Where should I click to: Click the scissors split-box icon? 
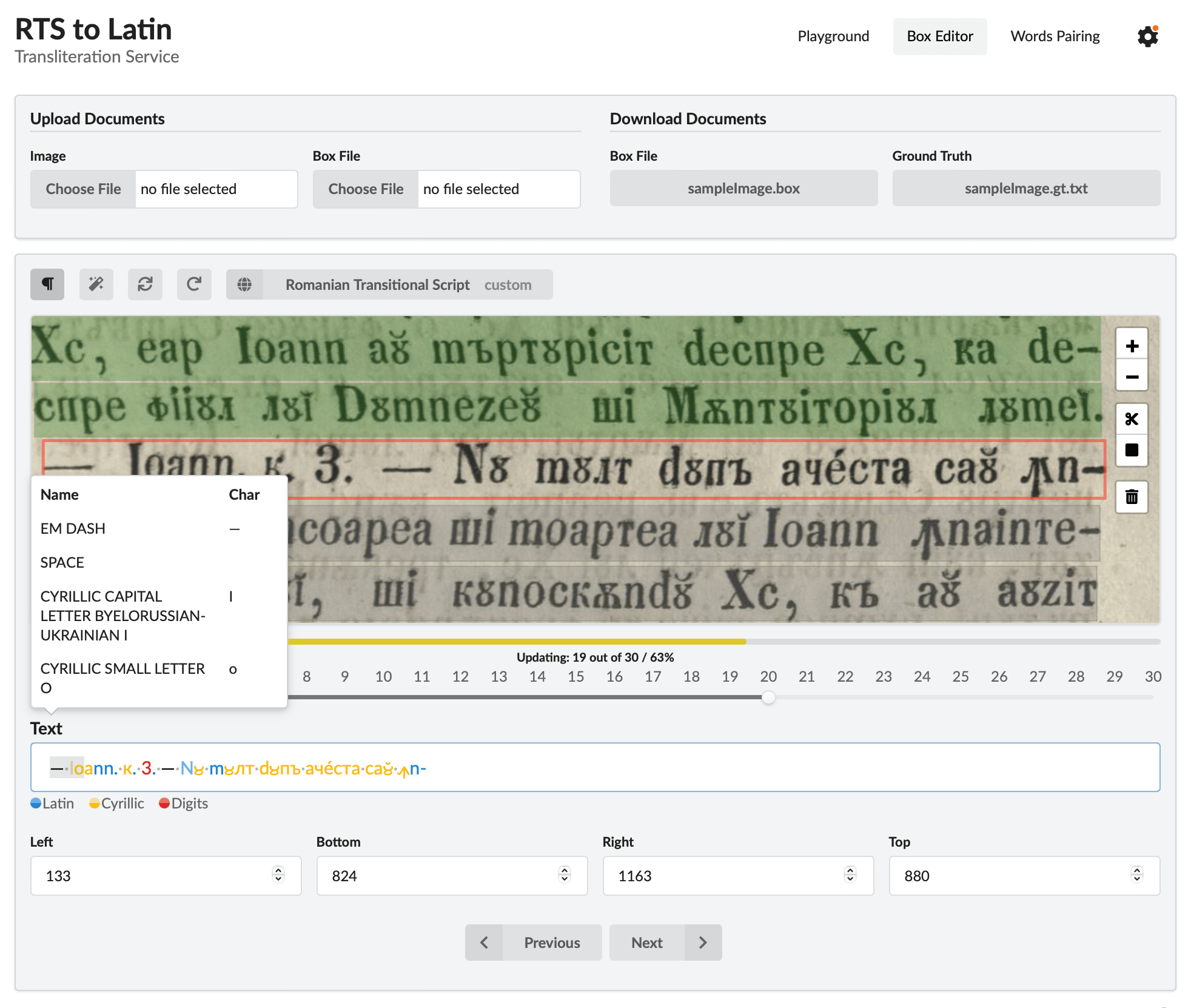[x=1132, y=419]
